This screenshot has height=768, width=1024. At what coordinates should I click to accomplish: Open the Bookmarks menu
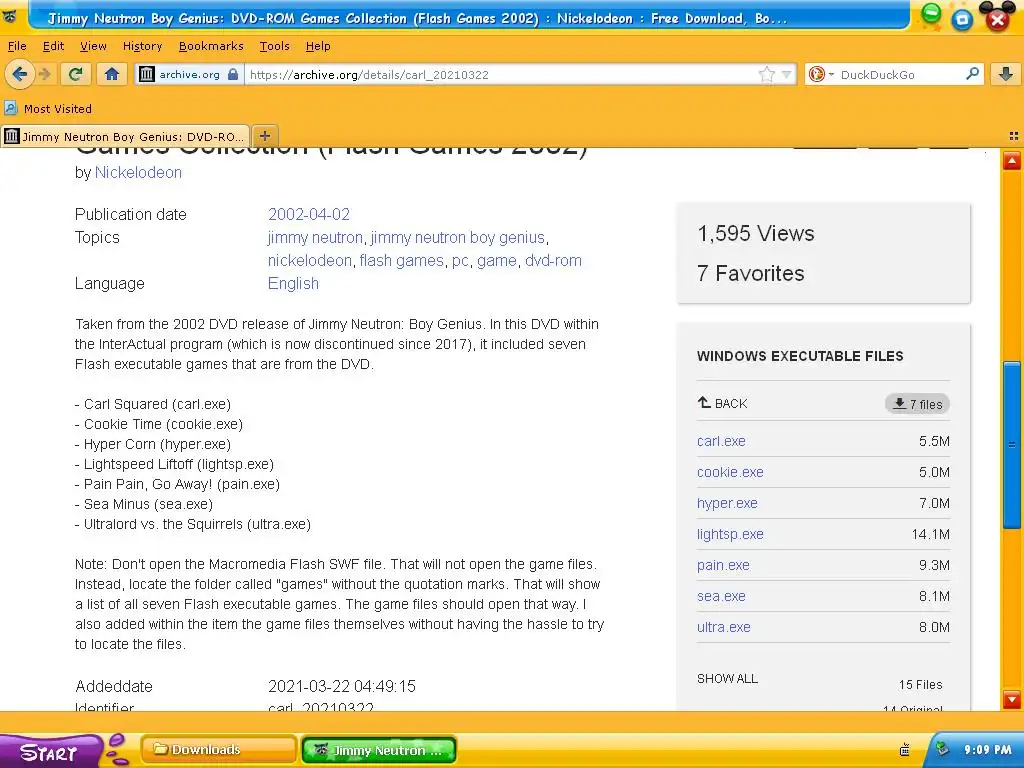click(211, 46)
